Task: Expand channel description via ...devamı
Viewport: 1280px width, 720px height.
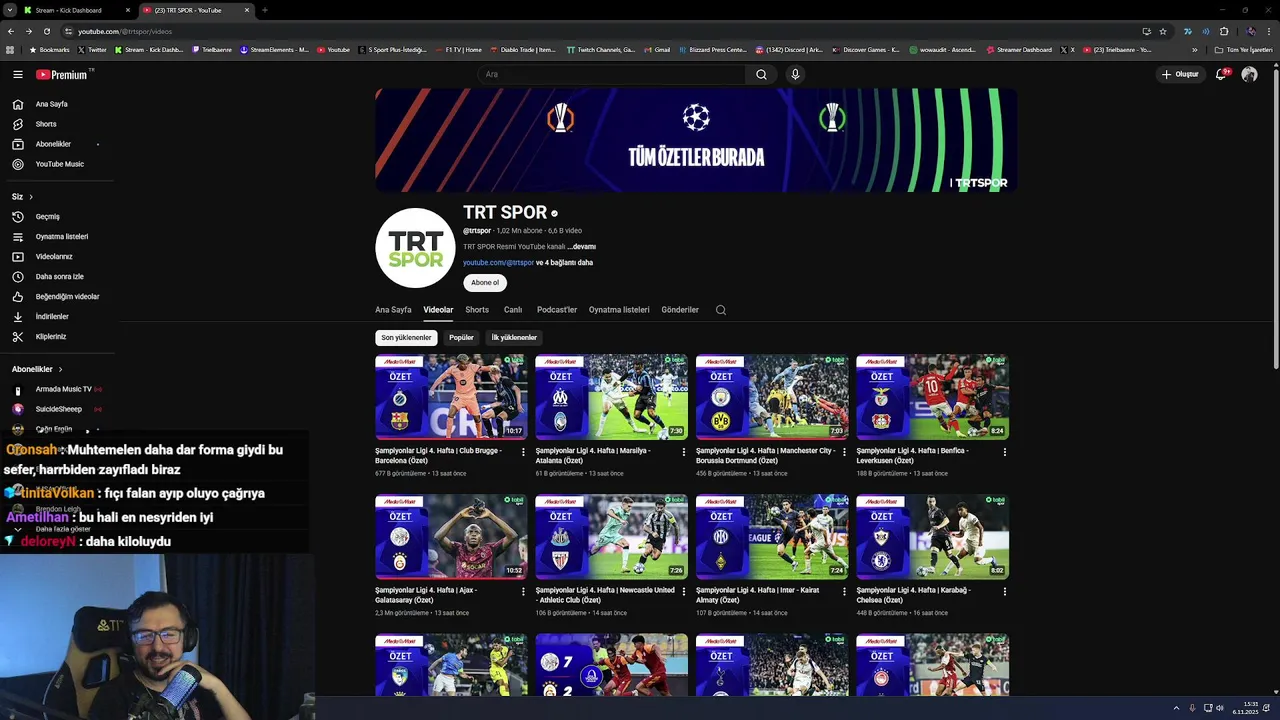Action: pyautogui.click(x=581, y=247)
